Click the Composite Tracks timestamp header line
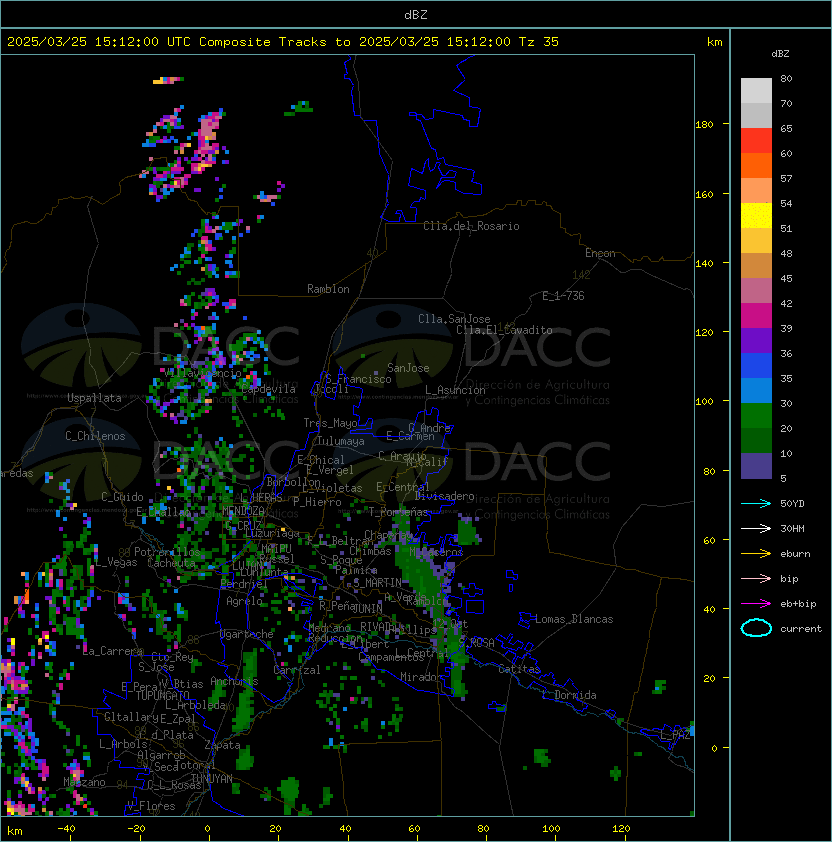The width and height of the screenshot is (832, 842). (283, 42)
